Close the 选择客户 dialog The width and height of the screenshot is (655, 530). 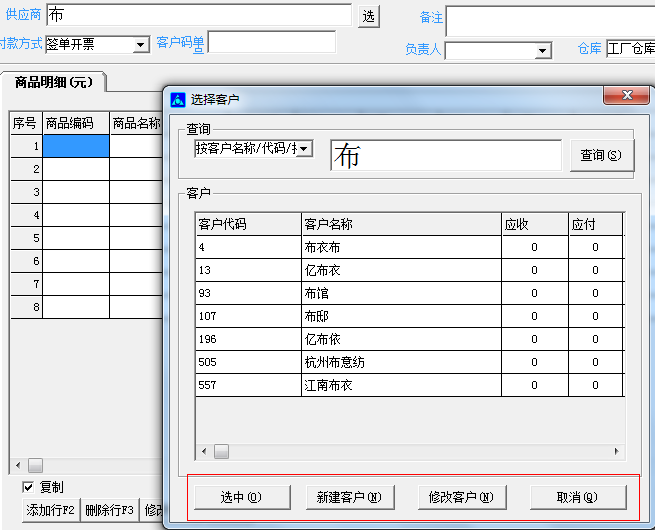(x=626, y=95)
